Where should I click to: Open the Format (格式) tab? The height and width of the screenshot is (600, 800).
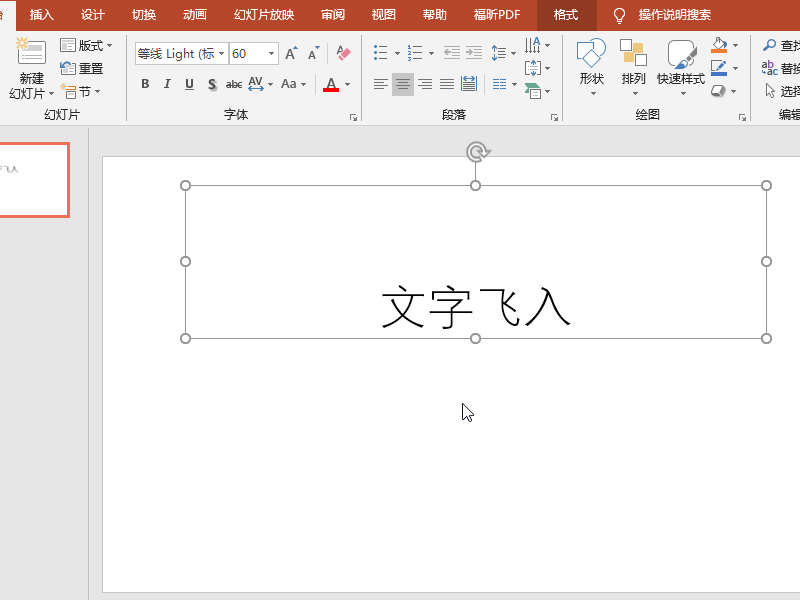pyautogui.click(x=566, y=15)
